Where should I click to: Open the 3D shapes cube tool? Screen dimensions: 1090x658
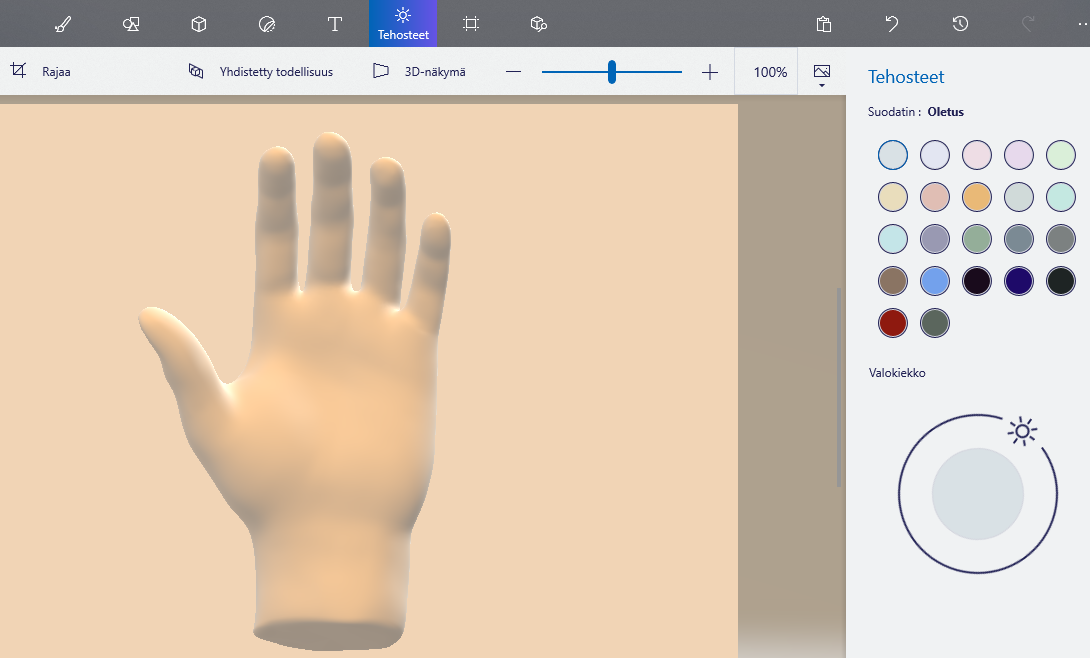coord(199,24)
